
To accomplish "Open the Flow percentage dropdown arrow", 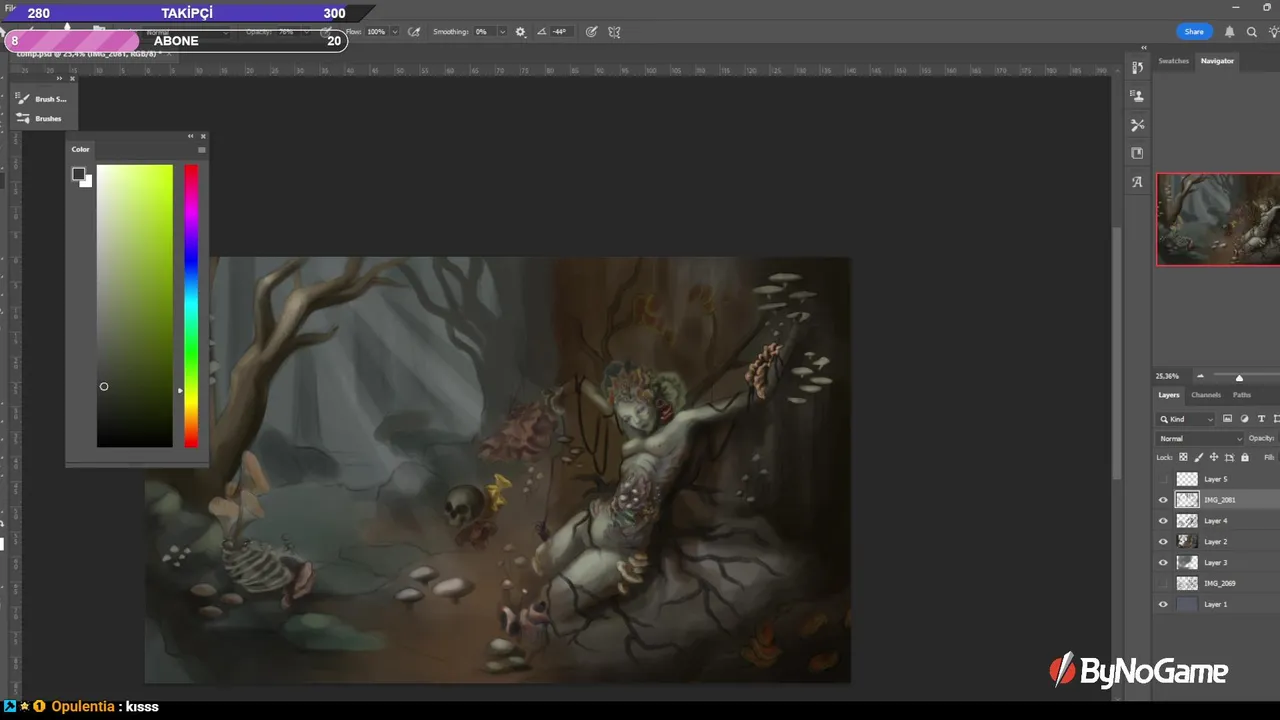I will (x=395, y=32).
